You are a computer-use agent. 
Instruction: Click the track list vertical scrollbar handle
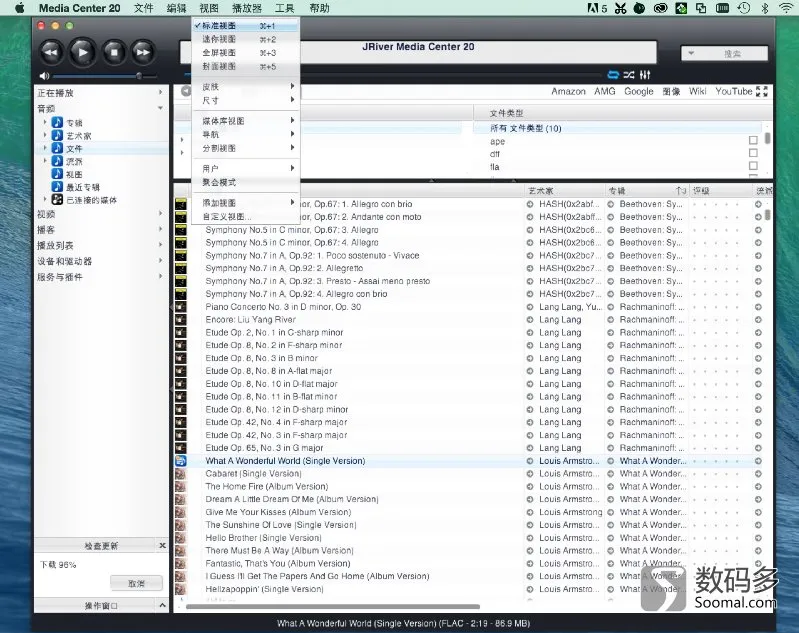767,215
